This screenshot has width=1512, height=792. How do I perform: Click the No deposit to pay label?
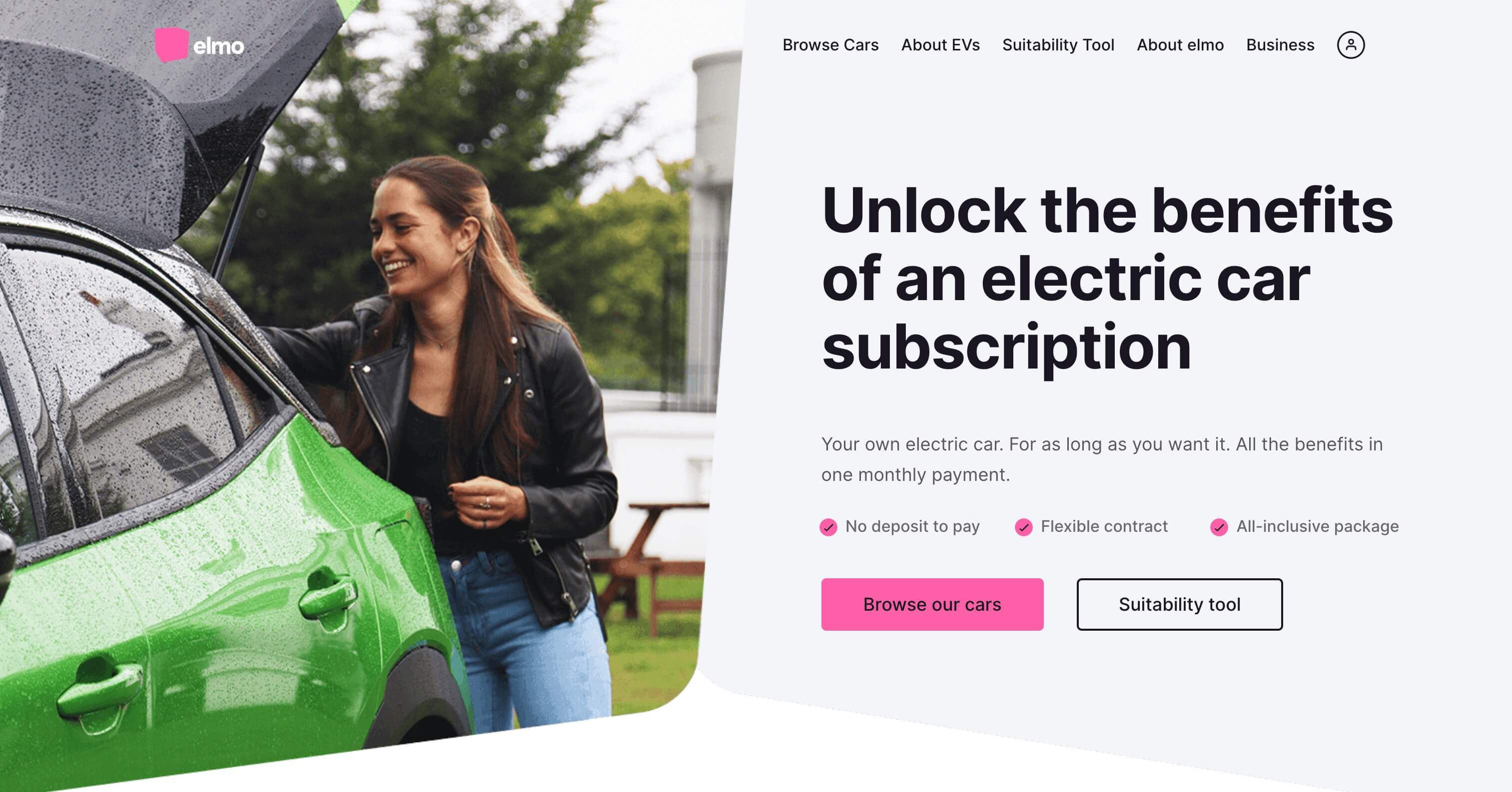tap(912, 526)
